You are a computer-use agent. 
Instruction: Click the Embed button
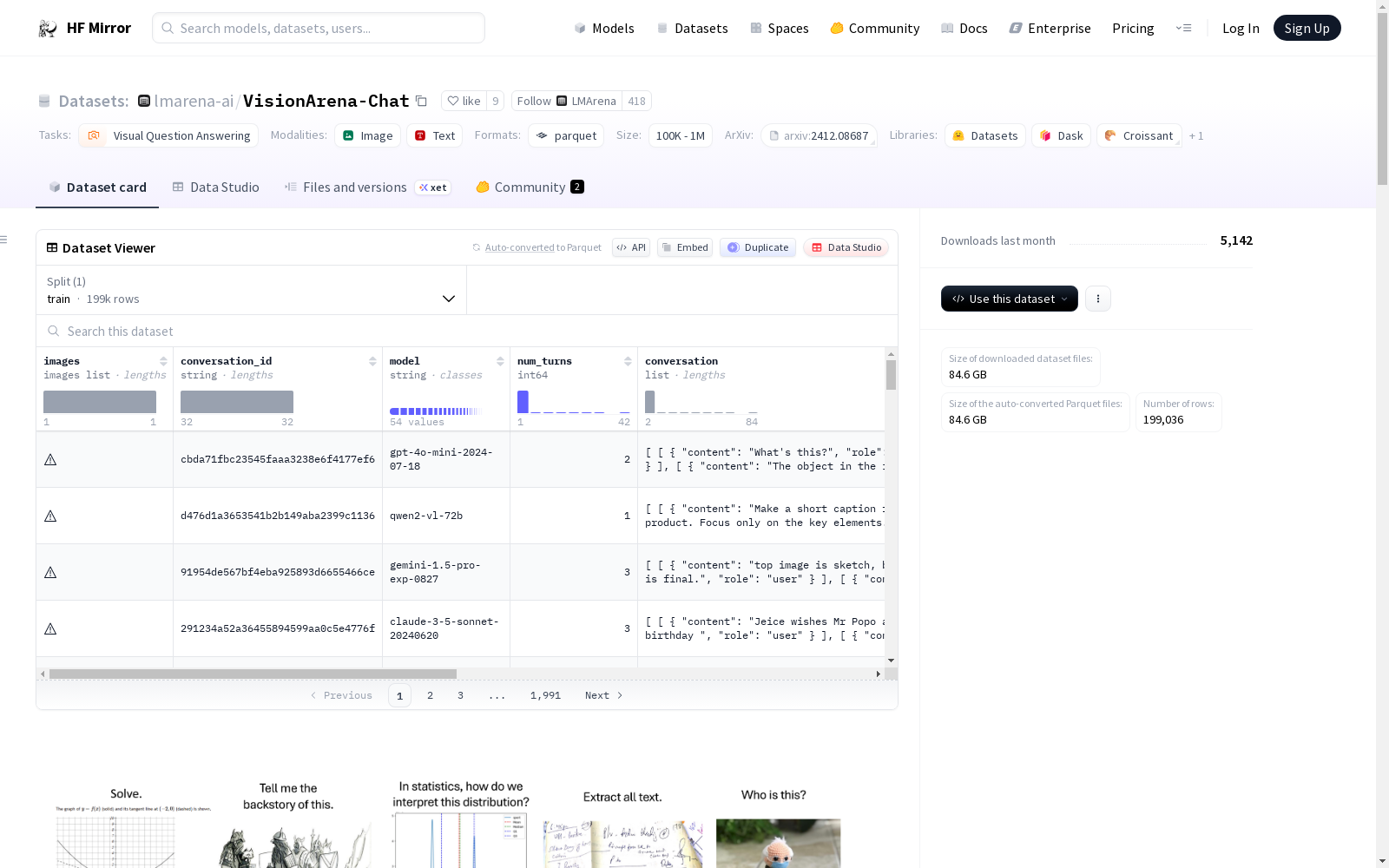(x=685, y=247)
